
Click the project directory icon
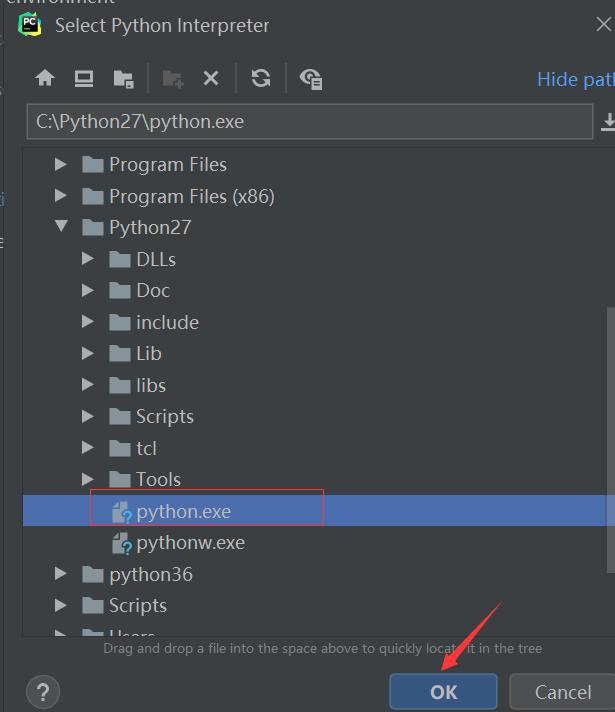[123, 79]
